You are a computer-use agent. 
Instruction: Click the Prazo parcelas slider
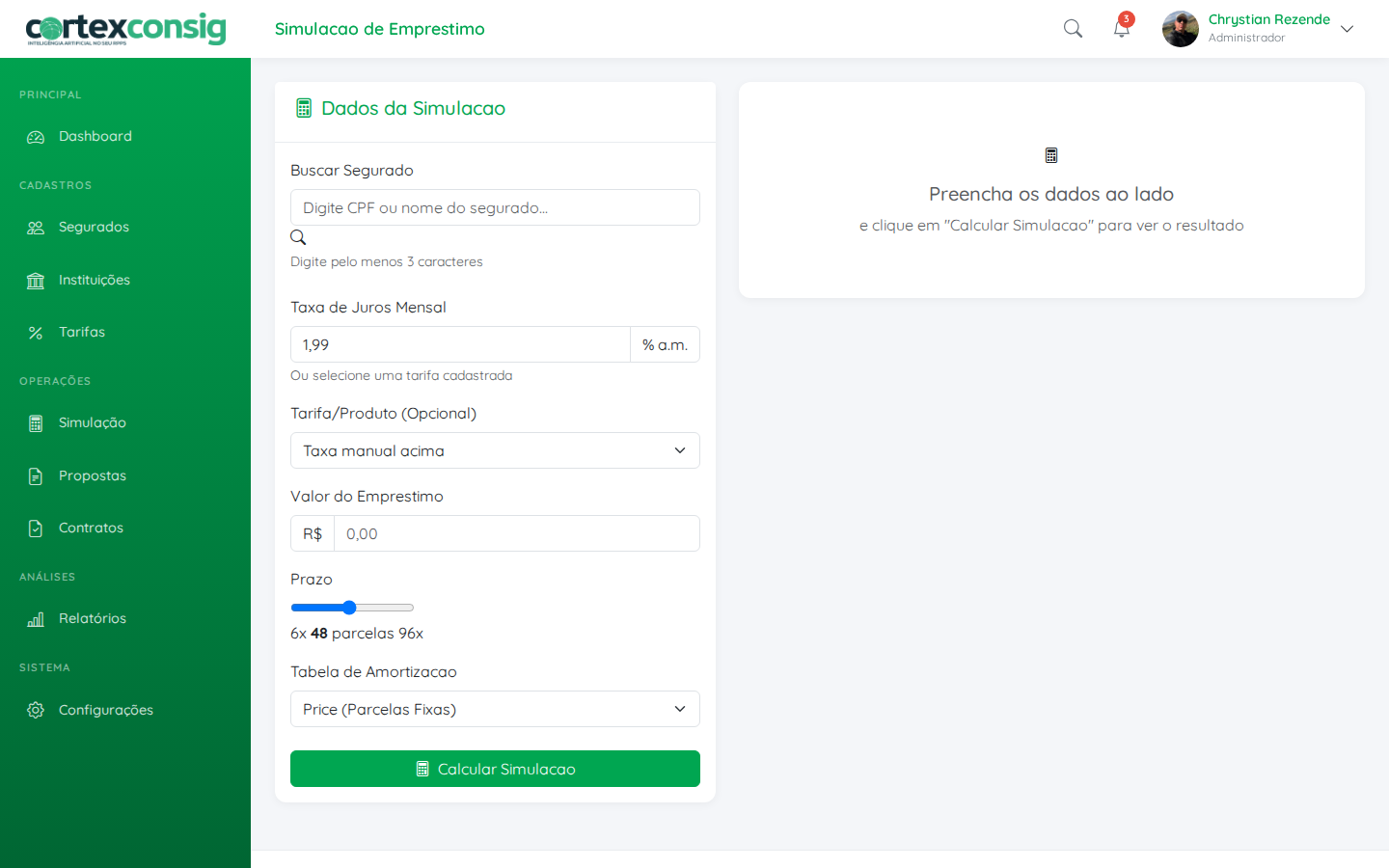tap(352, 608)
